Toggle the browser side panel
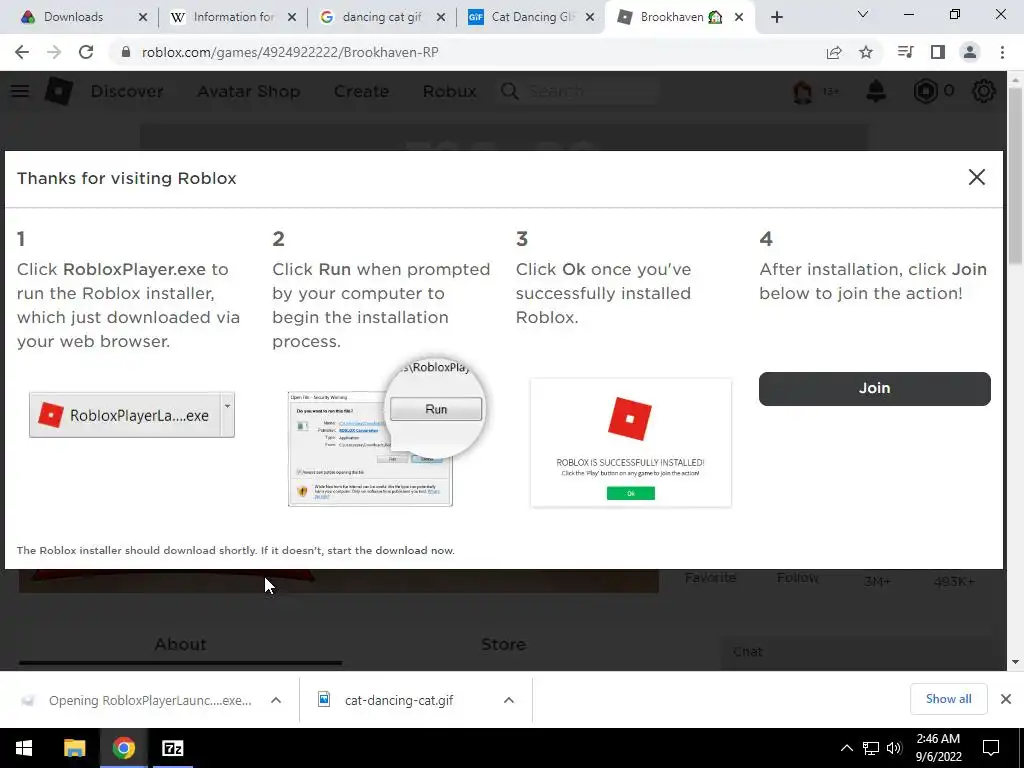1024x768 pixels. pos(938,52)
